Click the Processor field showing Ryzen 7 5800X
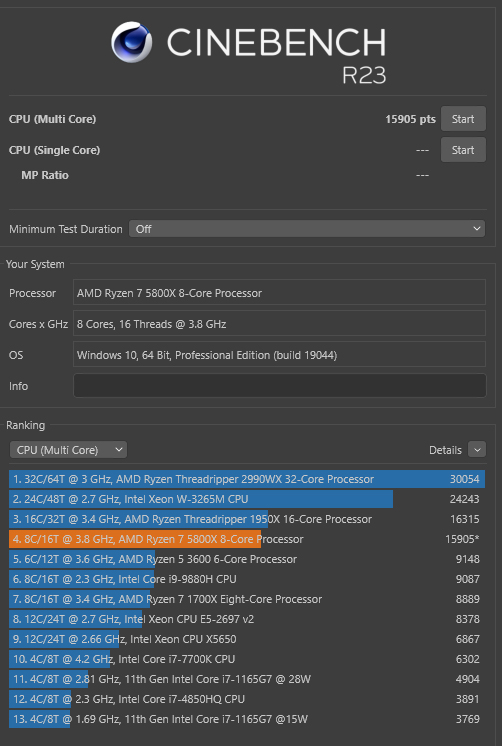Image resolution: width=502 pixels, height=746 pixels. tap(280, 293)
